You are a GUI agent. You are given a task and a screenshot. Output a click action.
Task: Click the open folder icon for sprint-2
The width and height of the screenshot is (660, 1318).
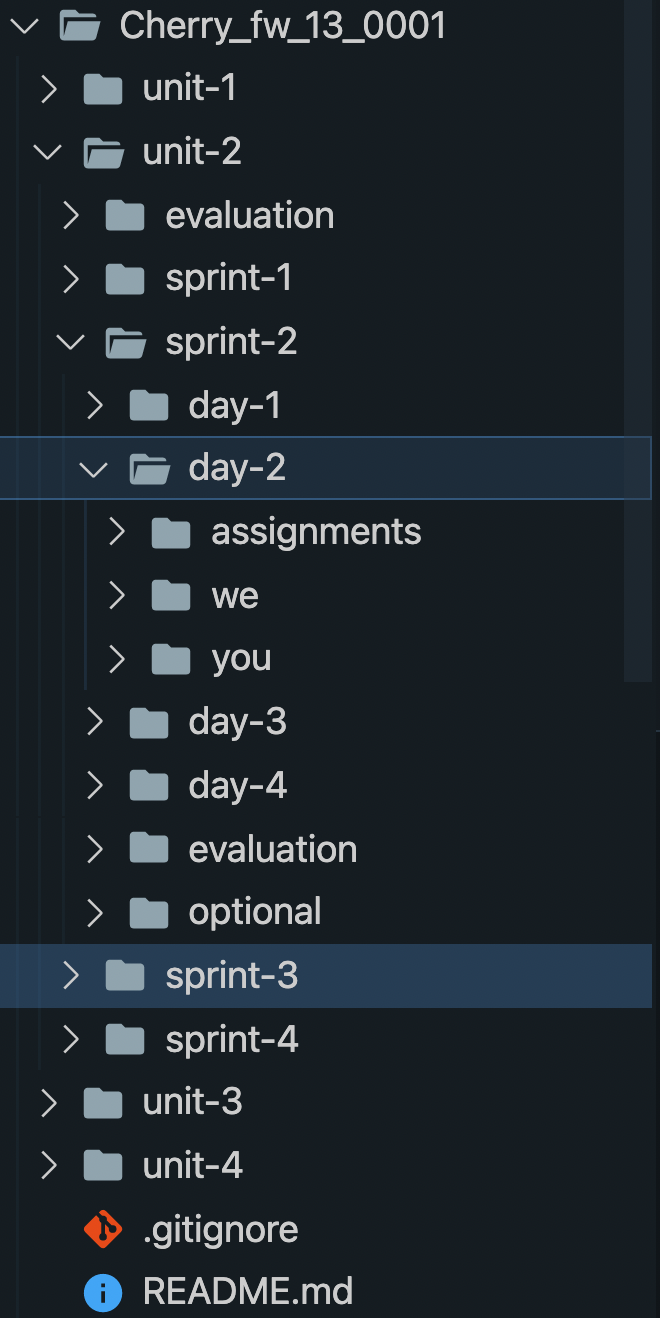126,342
